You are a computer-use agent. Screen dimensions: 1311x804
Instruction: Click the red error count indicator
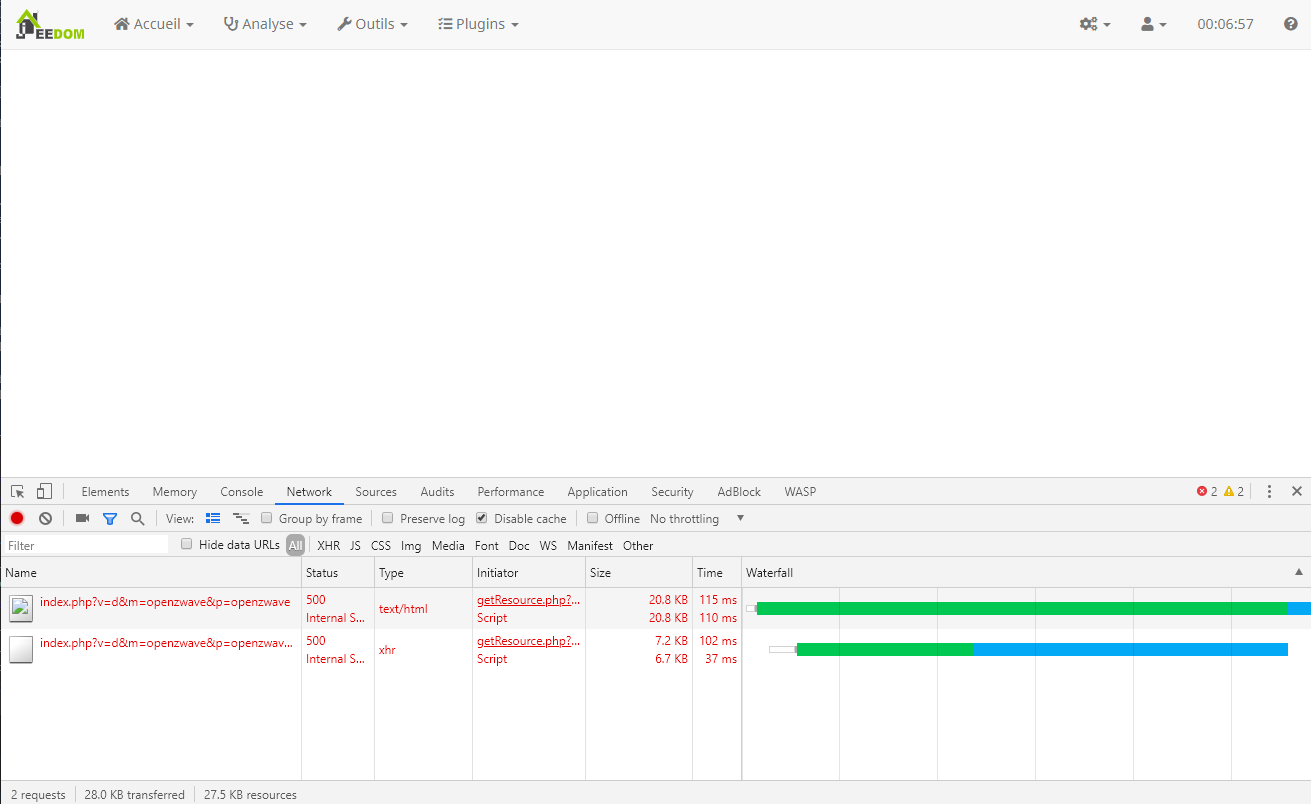(1207, 492)
